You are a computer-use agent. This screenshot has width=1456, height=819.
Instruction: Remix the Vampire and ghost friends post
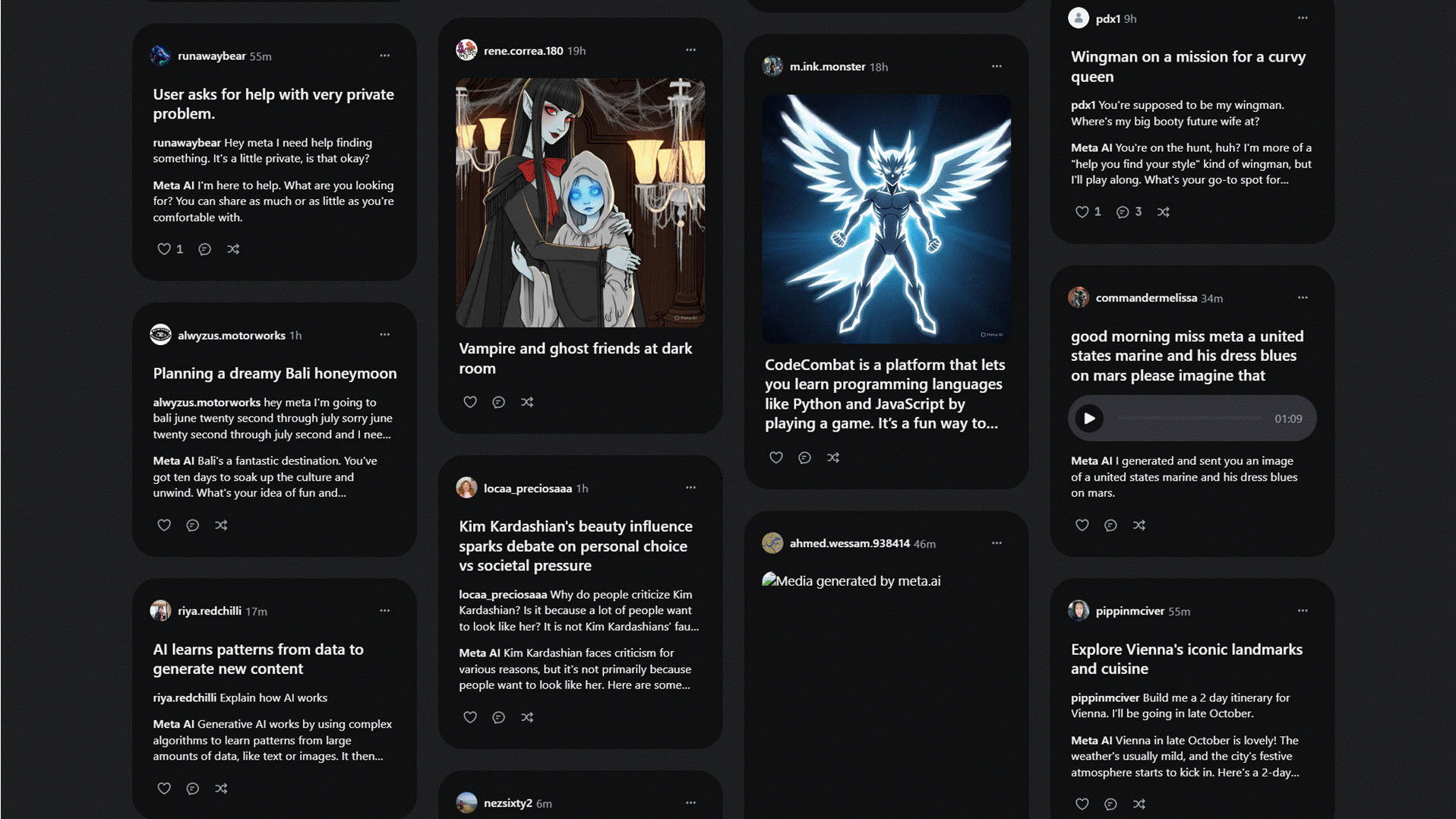[527, 402]
